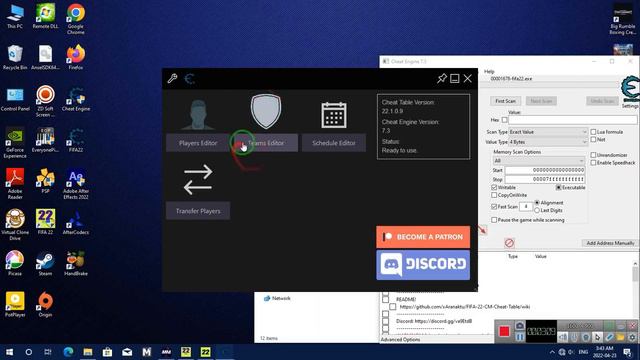Open the Players Editor
Viewport: 640px width, 360px height.
(x=198, y=143)
